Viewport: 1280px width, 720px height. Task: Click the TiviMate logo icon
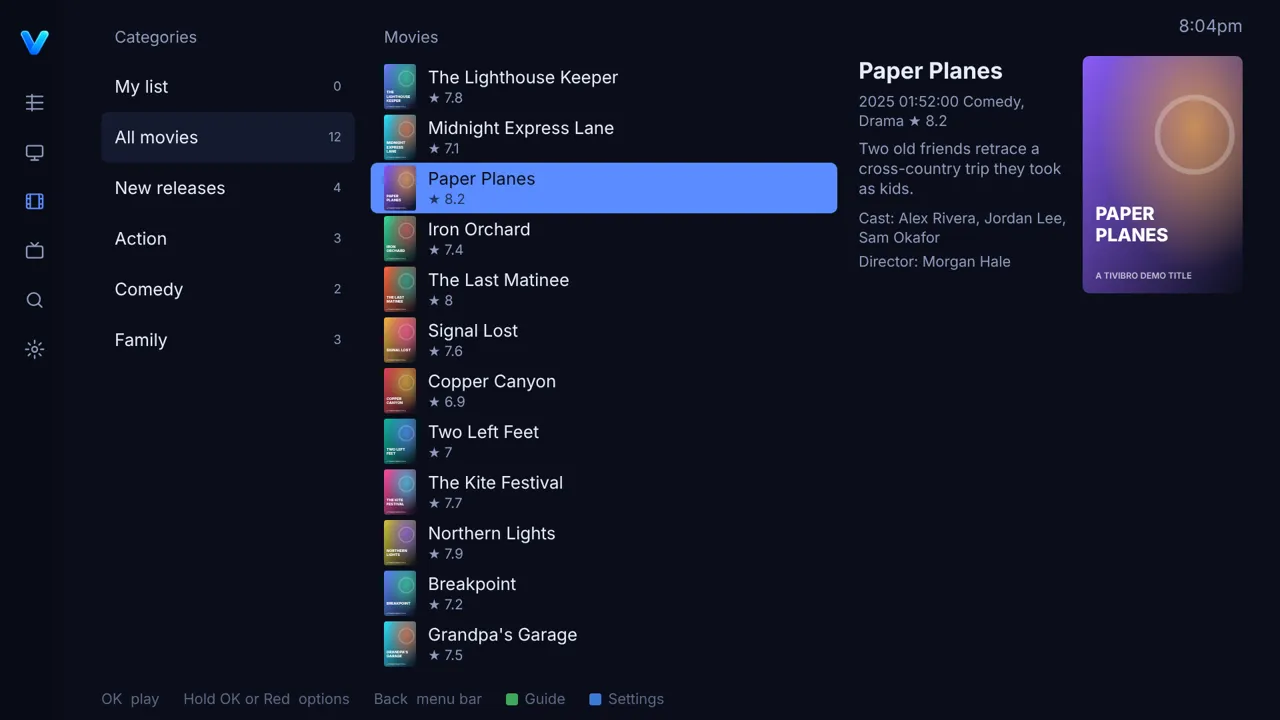point(34,42)
